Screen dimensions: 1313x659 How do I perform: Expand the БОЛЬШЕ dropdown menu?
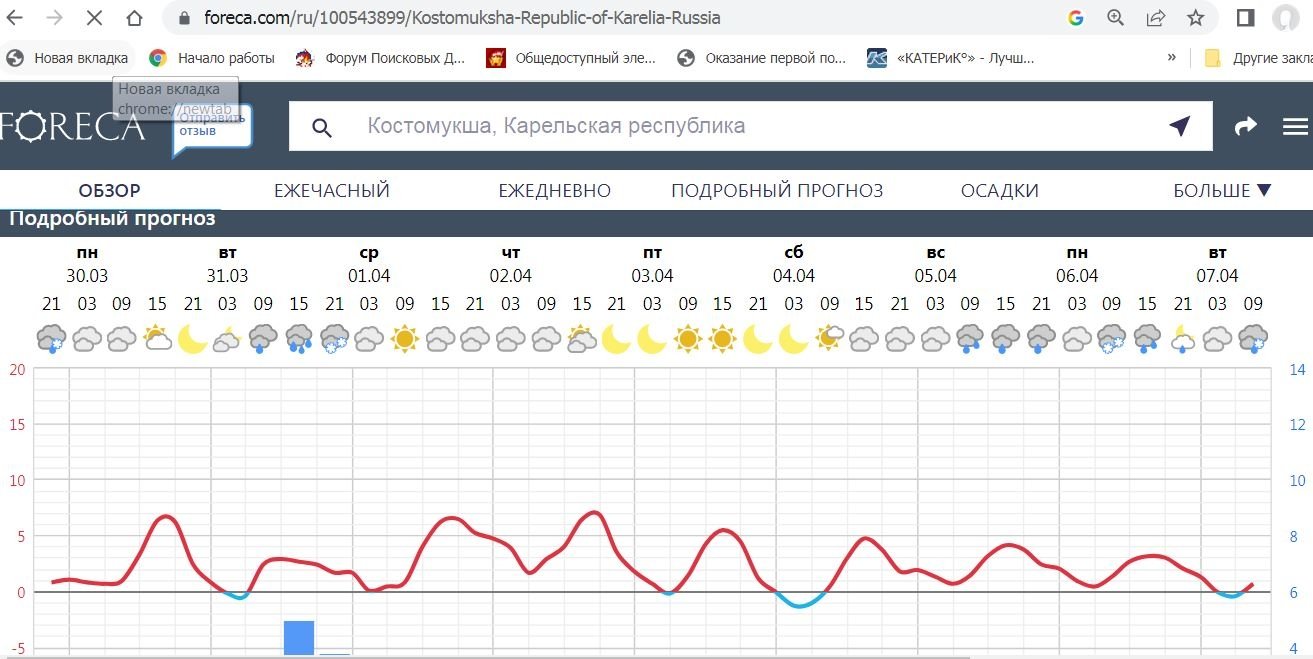pos(1221,190)
